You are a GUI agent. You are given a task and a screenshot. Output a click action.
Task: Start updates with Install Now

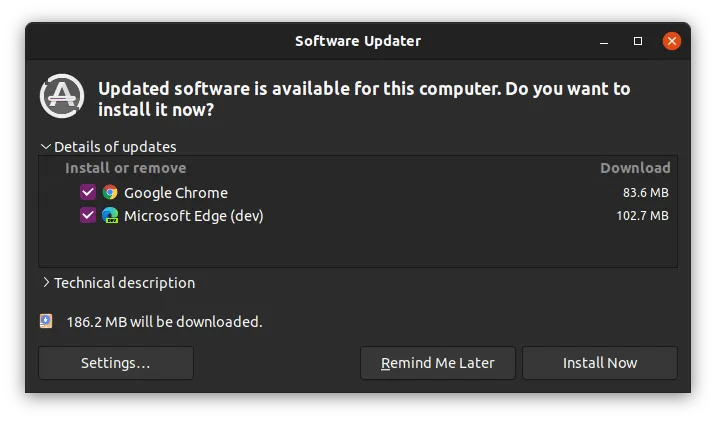tap(599, 363)
